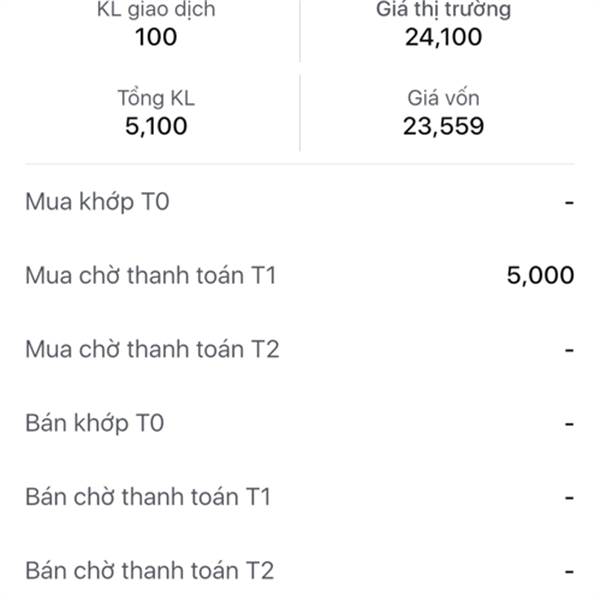
Task: Tap the Tổng KL label
Action: (x=155, y=98)
